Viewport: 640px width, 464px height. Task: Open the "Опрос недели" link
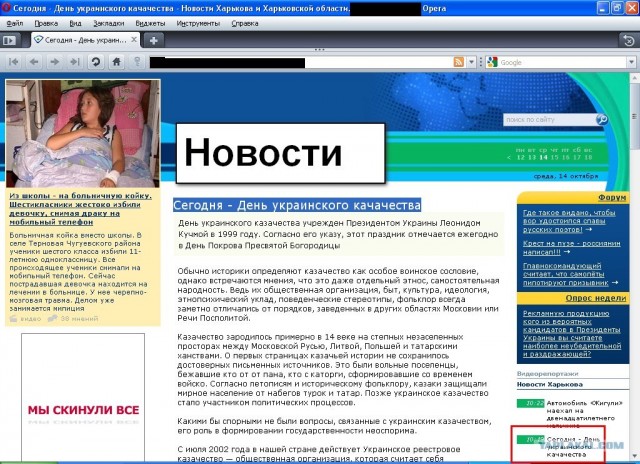point(596,298)
